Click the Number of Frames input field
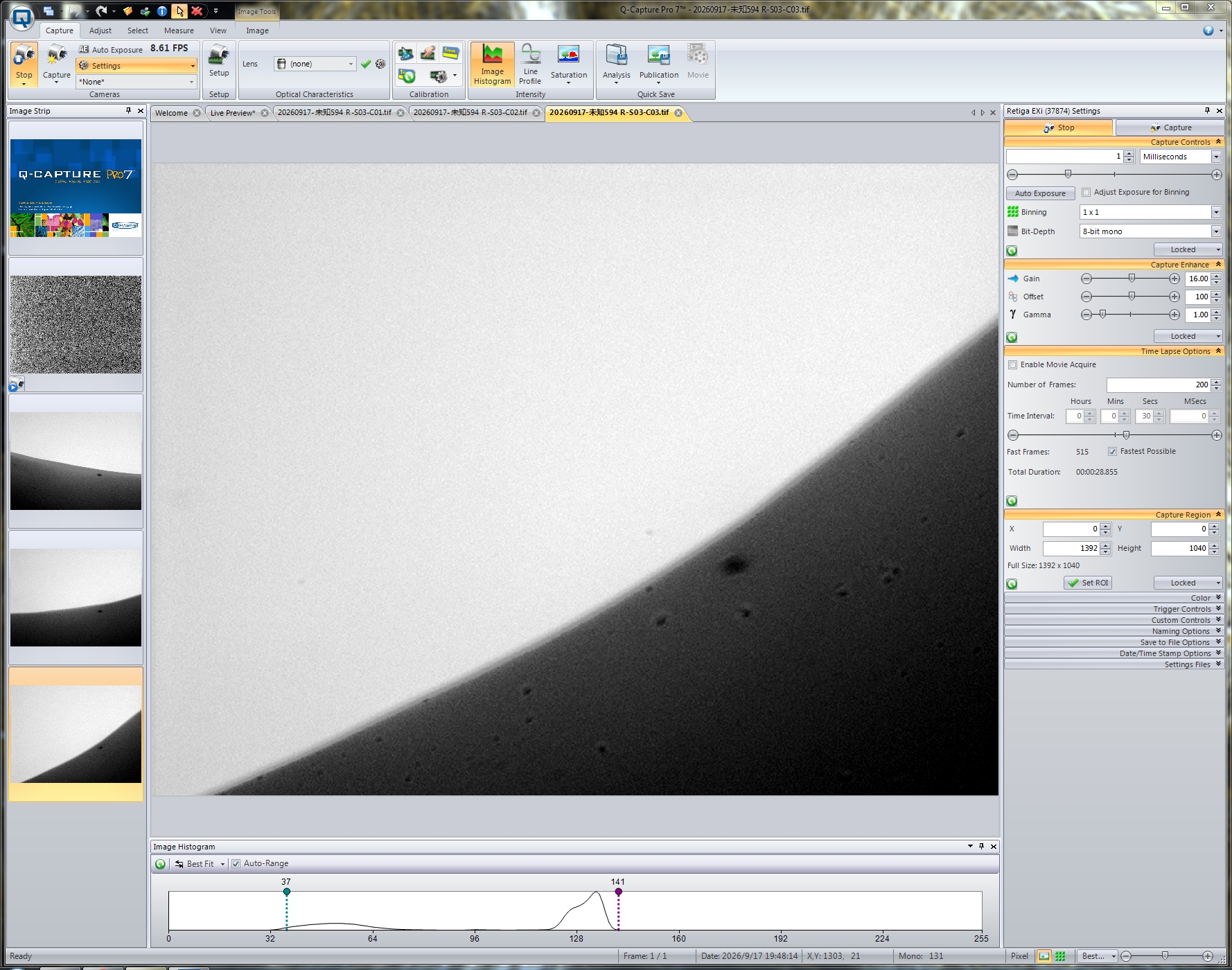The width and height of the screenshot is (1232, 970). point(1159,385)
